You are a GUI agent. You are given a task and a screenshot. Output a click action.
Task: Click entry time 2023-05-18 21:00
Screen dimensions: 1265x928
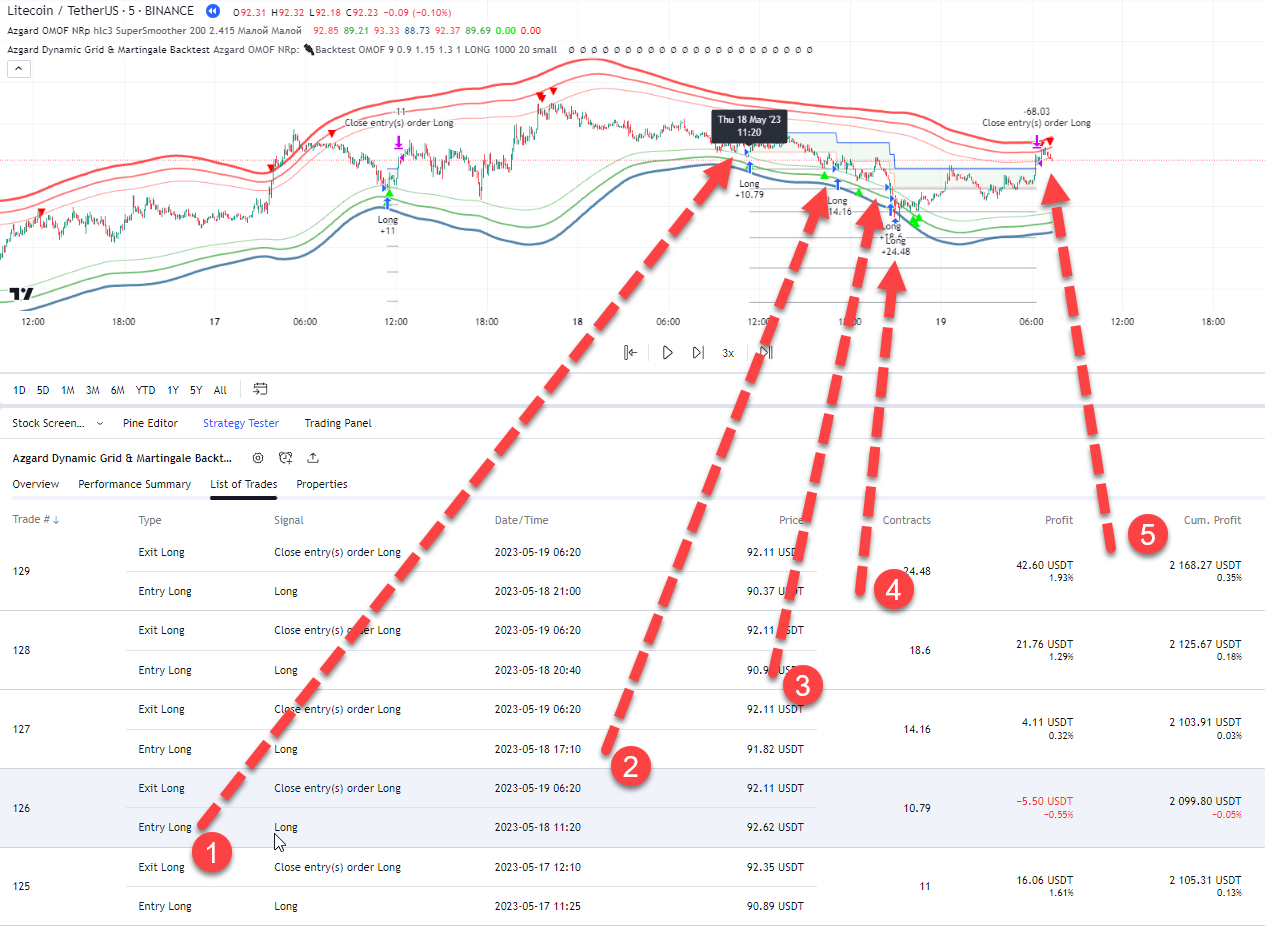pyautogui.click(x=537, y=591)
